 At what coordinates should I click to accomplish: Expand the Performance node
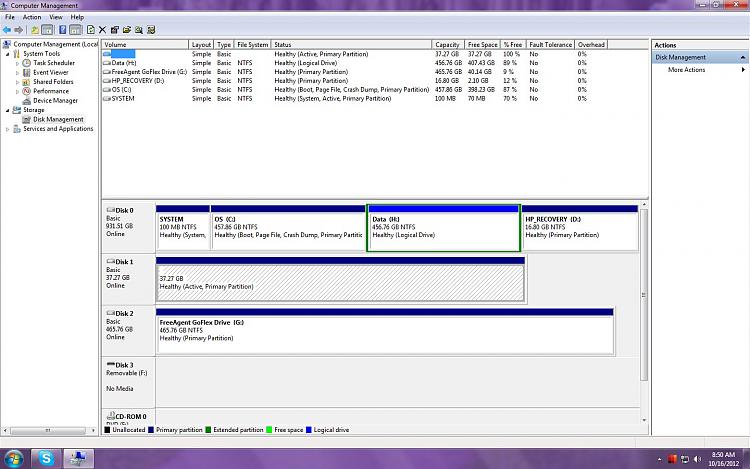pos(18,91)
